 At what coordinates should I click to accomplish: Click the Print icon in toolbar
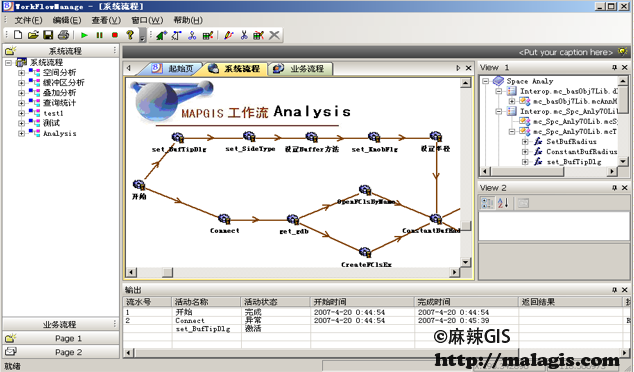click(x=63, y=35)
